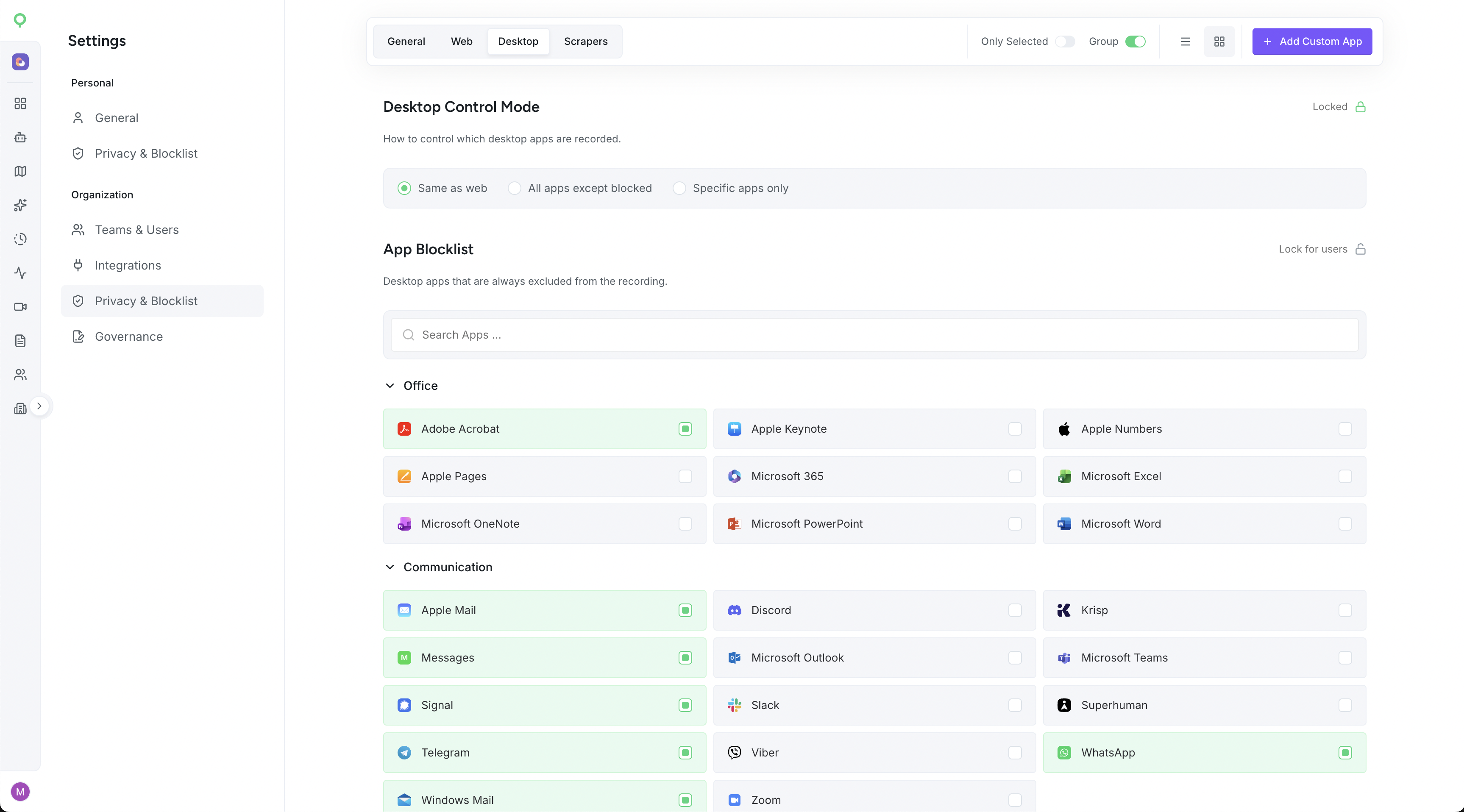This screenshot has height=812, width=1464.
Task: Open Governance settings
Action: click(x=162, y=336)
